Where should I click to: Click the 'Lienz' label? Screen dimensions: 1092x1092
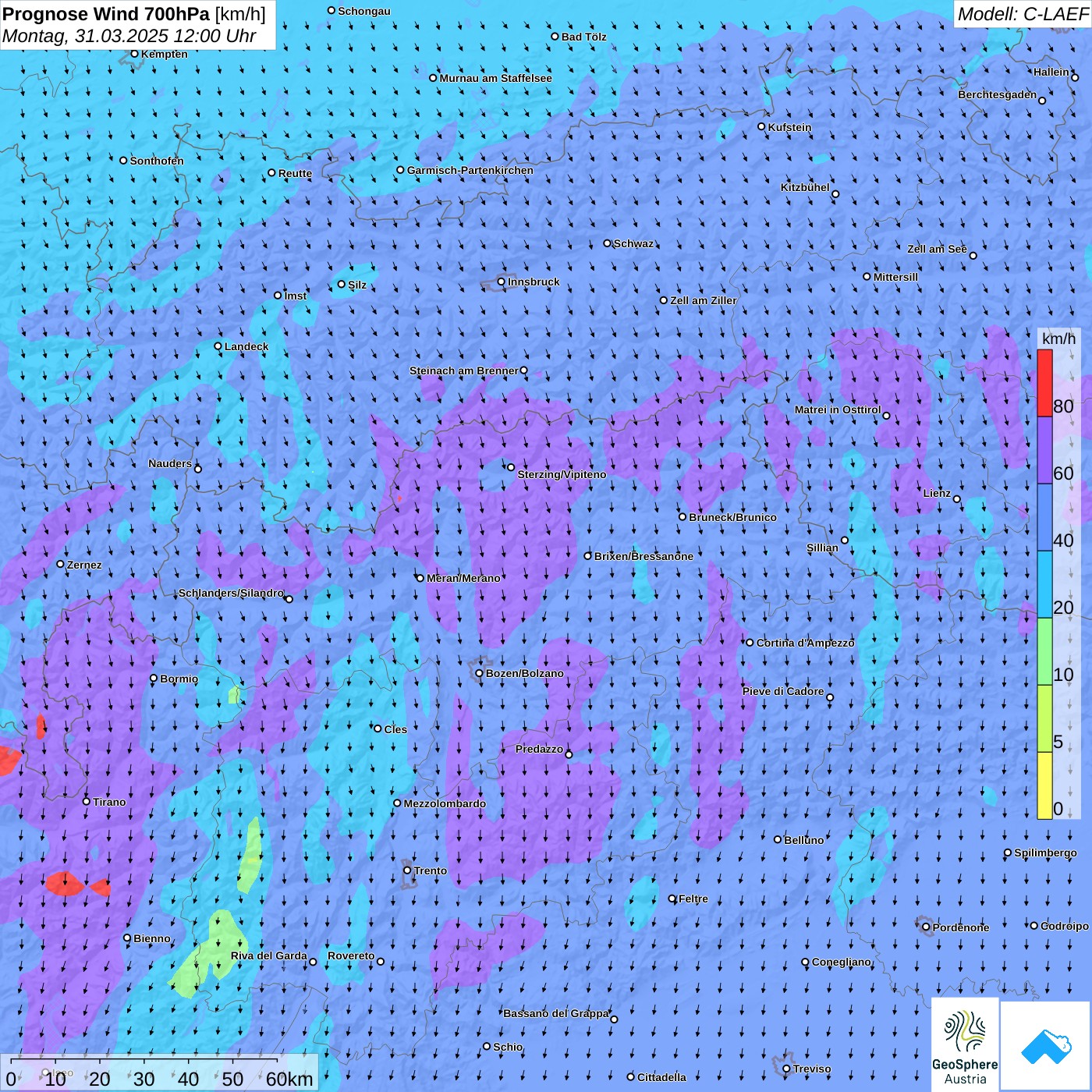[x=937, y=493]
